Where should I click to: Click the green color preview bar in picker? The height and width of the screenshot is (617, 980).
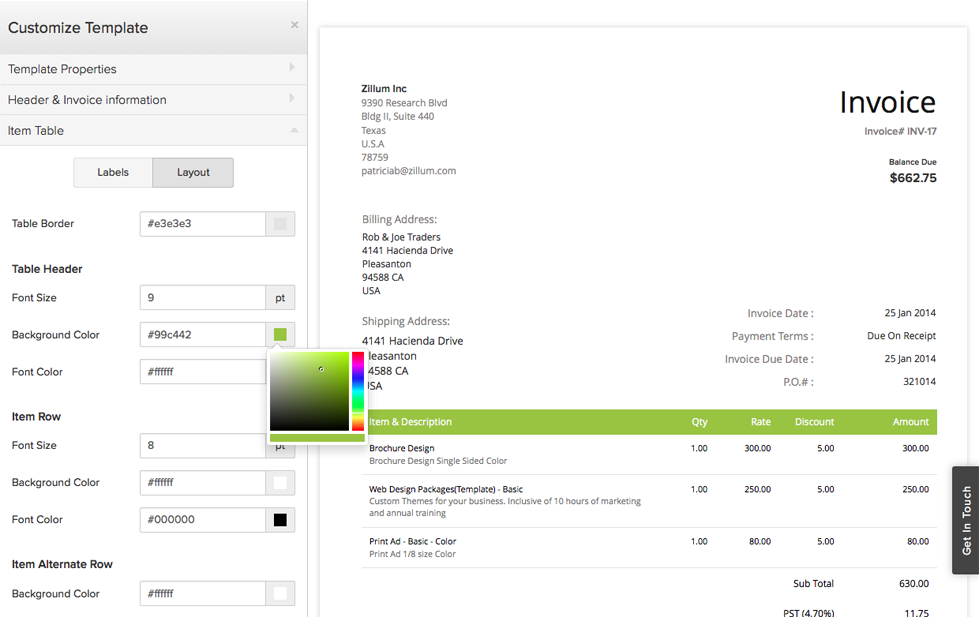317,438
